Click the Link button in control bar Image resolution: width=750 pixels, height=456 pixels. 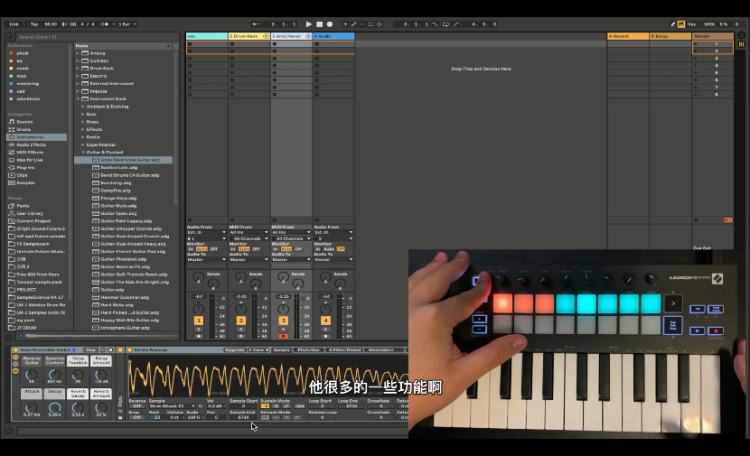[x=13, y=23]
